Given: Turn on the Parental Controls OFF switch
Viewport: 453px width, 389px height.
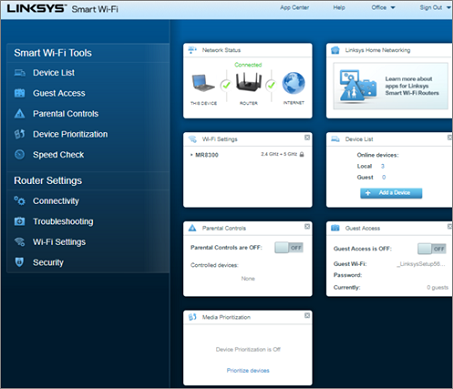Looking at the screenshot, I should click(289, 248).
